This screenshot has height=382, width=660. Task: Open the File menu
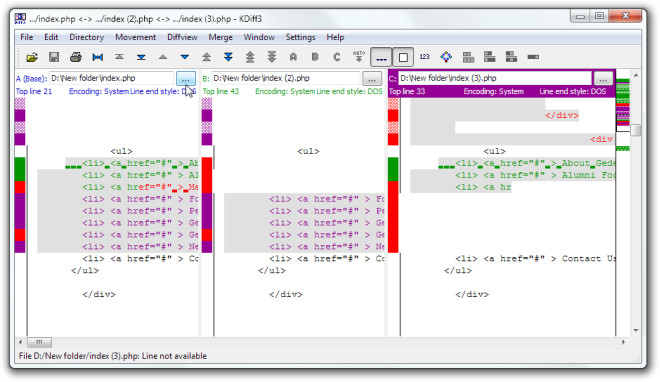point(27,37)
